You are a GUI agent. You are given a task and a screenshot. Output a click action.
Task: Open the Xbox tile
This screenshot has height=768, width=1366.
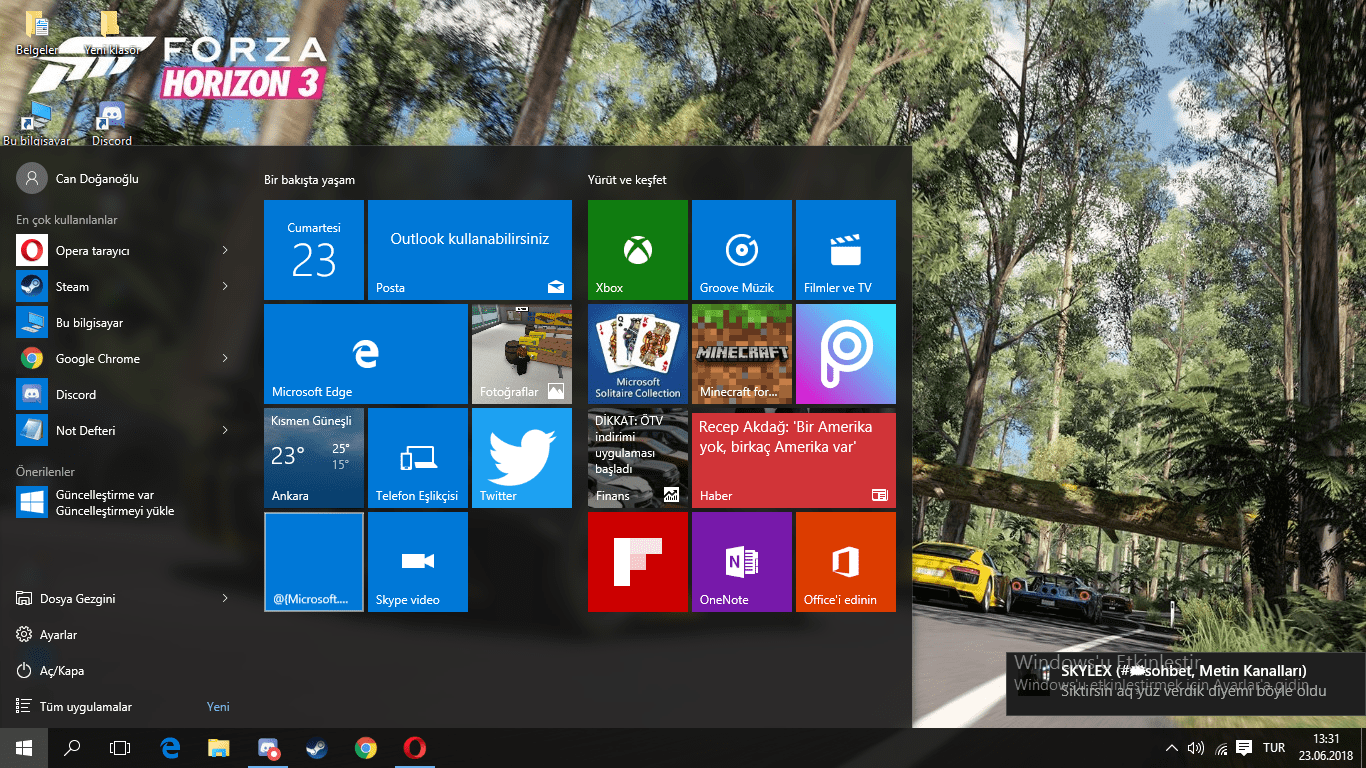[638, 250]
